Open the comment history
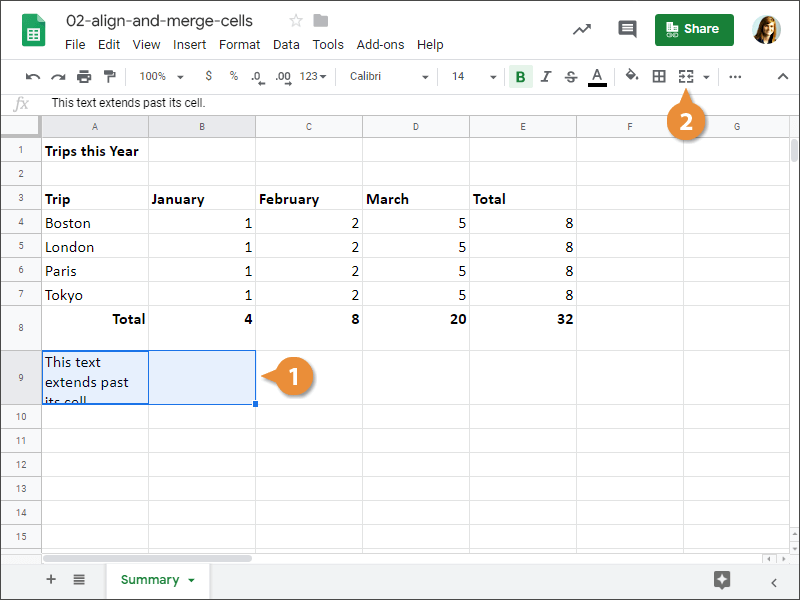The image size is (800, 600). (x=627, y=29)
